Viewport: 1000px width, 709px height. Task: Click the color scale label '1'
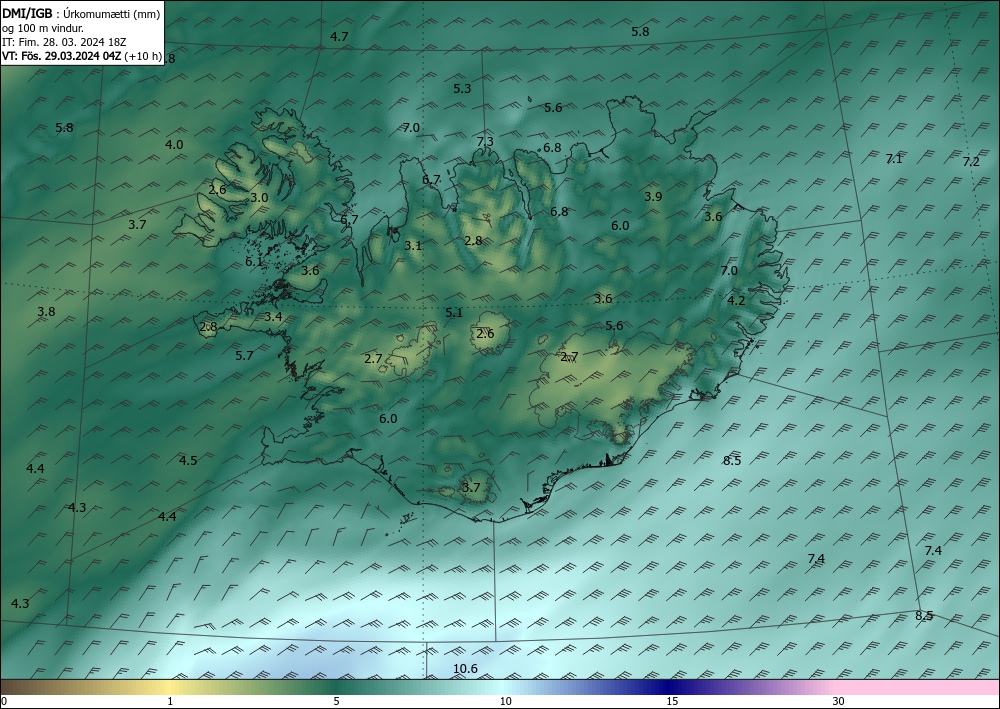click(170, 701)
